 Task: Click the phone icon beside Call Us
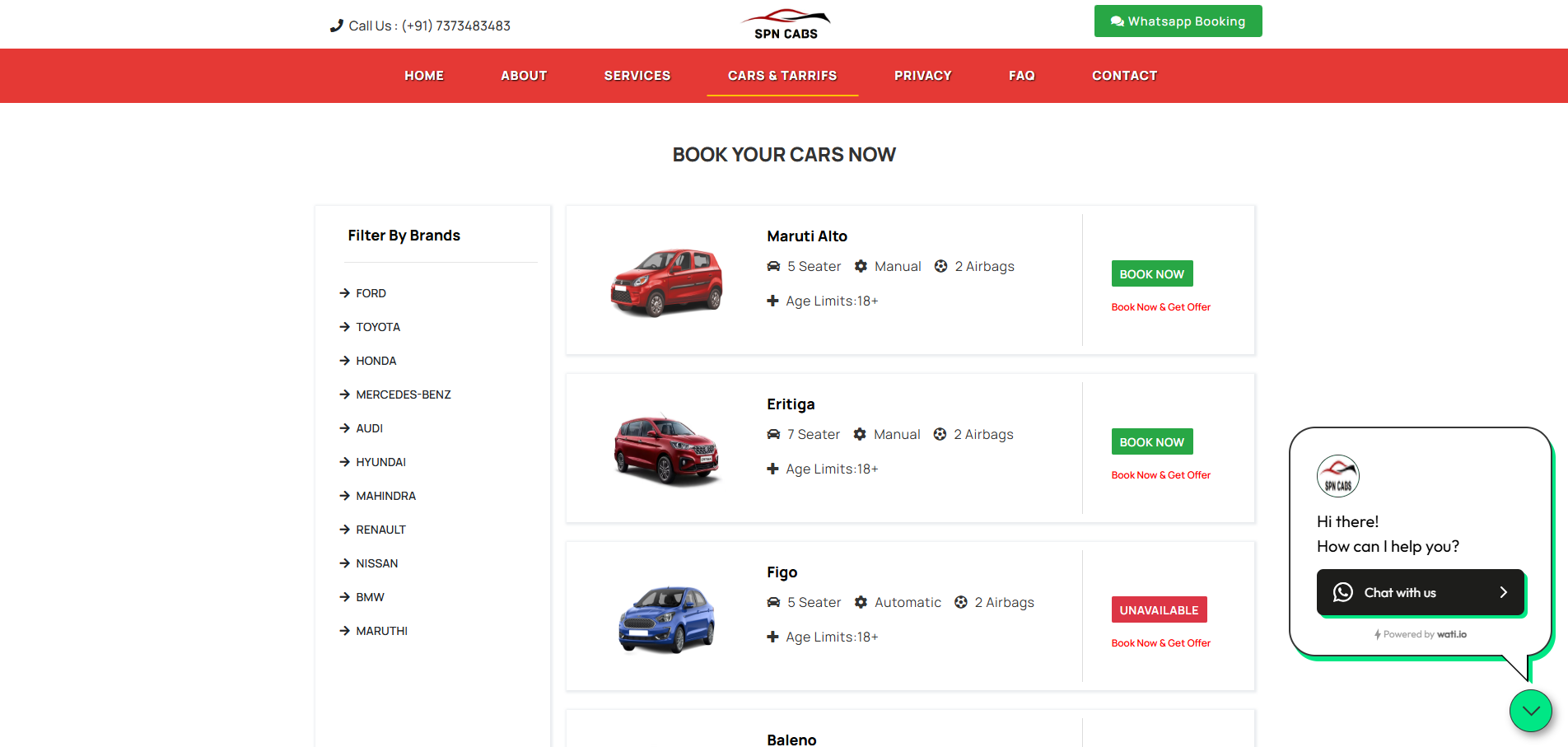pos(336,26)
